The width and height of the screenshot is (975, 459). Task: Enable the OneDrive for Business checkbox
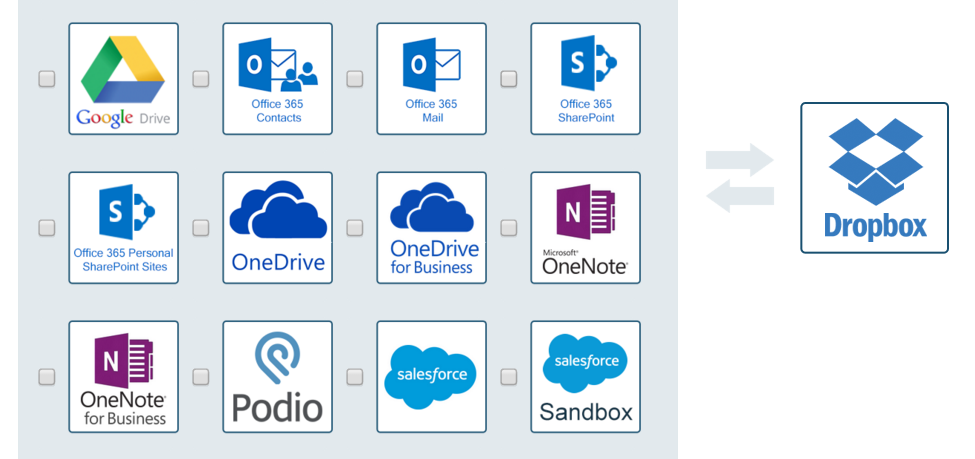tap(354, 228)
